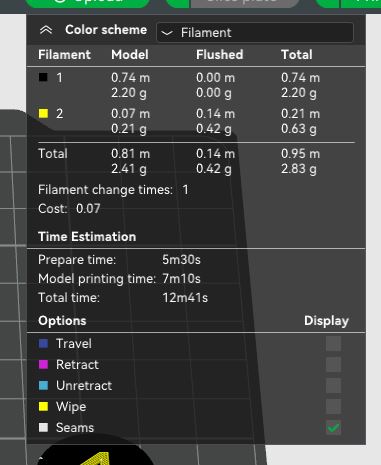Click the Display column heading
Screen dimensions: 381x465
tap(326, 321)
